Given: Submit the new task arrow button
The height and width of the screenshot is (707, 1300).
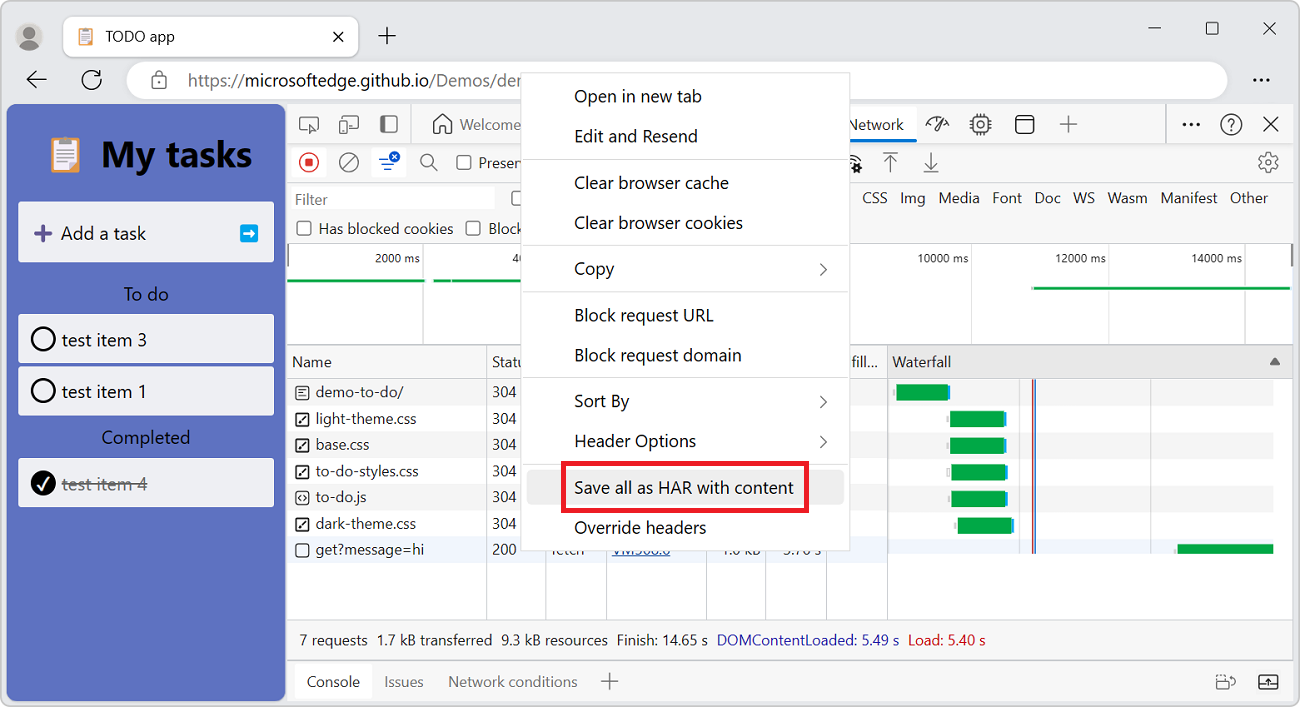Looking at the screenshot, I should point(249,233).
